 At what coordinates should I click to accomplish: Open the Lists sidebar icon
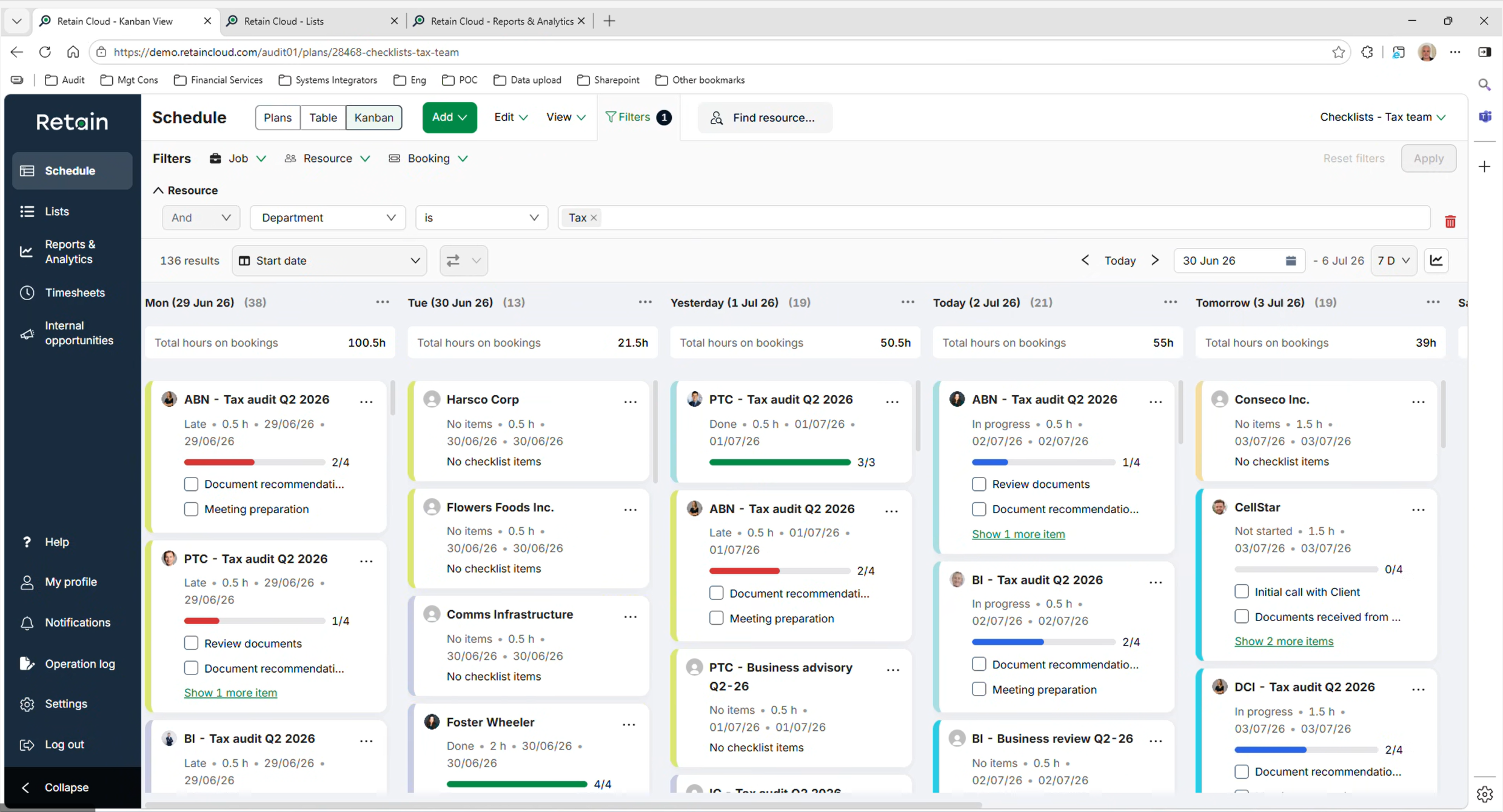27,211
